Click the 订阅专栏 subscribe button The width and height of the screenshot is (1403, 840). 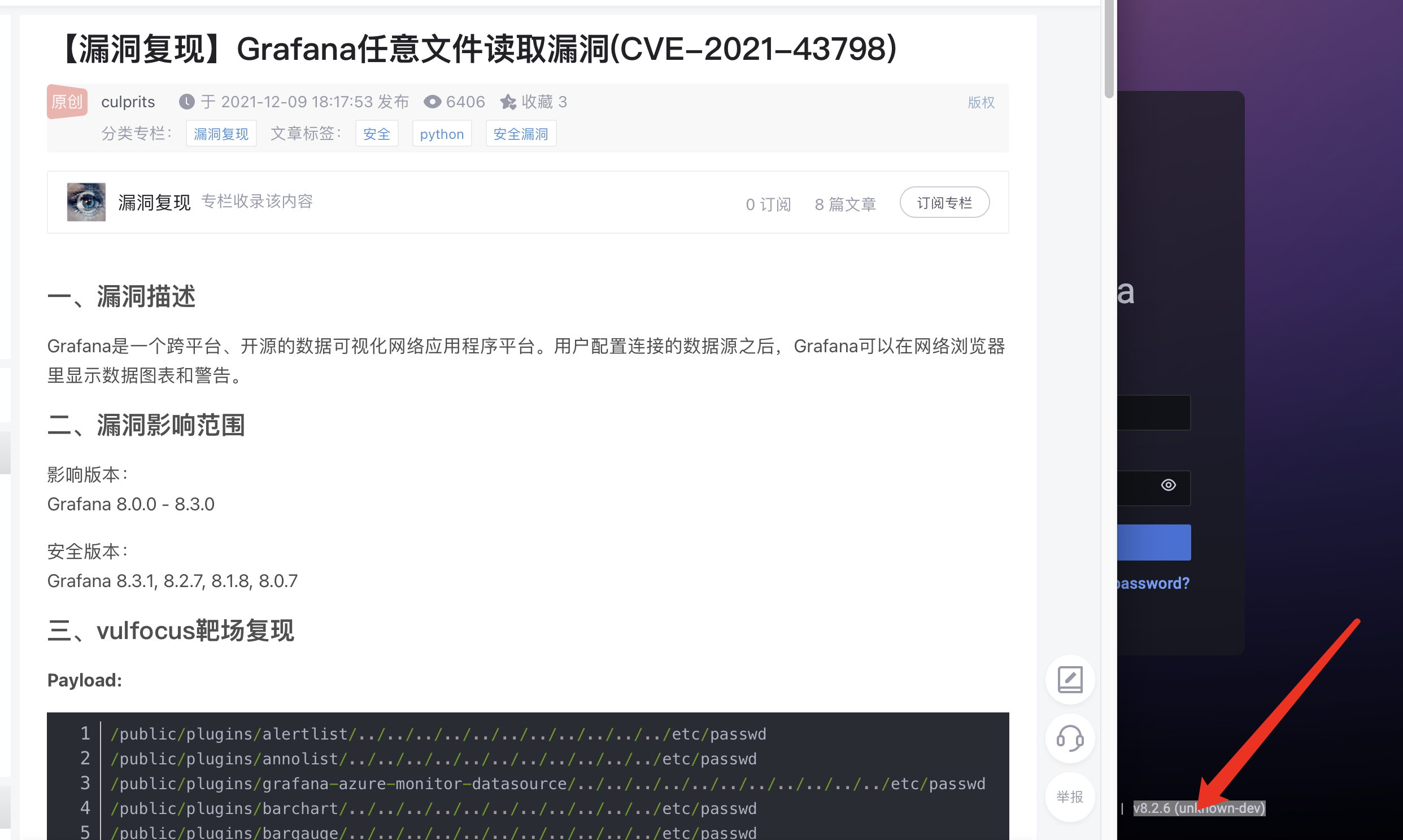(944, 202)
